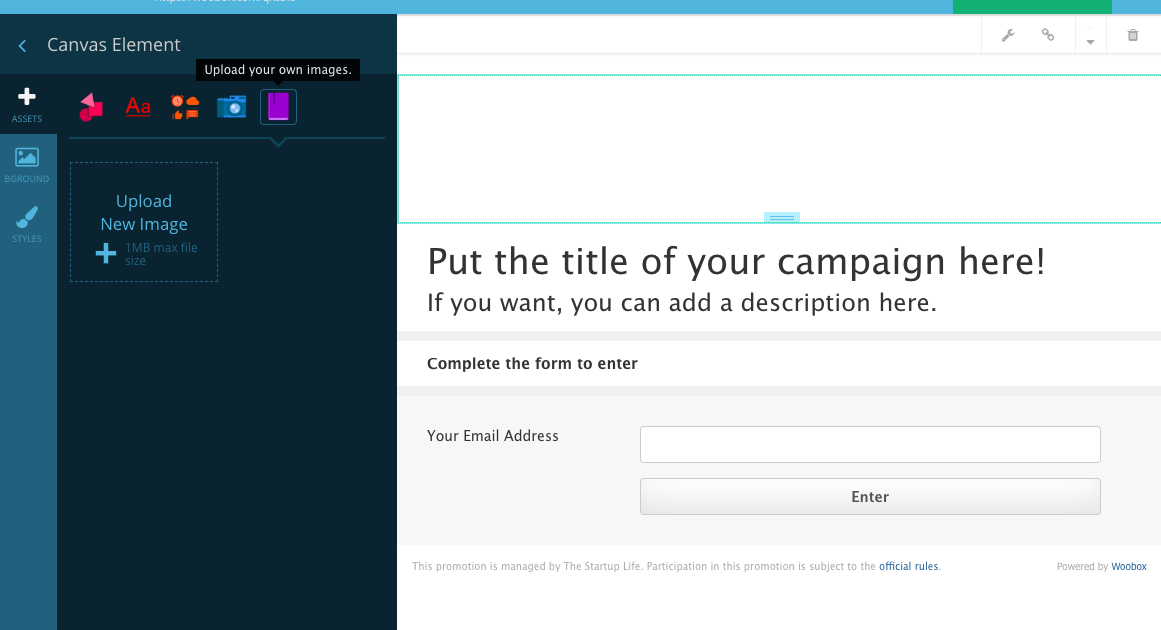This screenshot has height=630, width=1161.
Task: Open the Styles tab with the brush icon
Action: [27, 224]
